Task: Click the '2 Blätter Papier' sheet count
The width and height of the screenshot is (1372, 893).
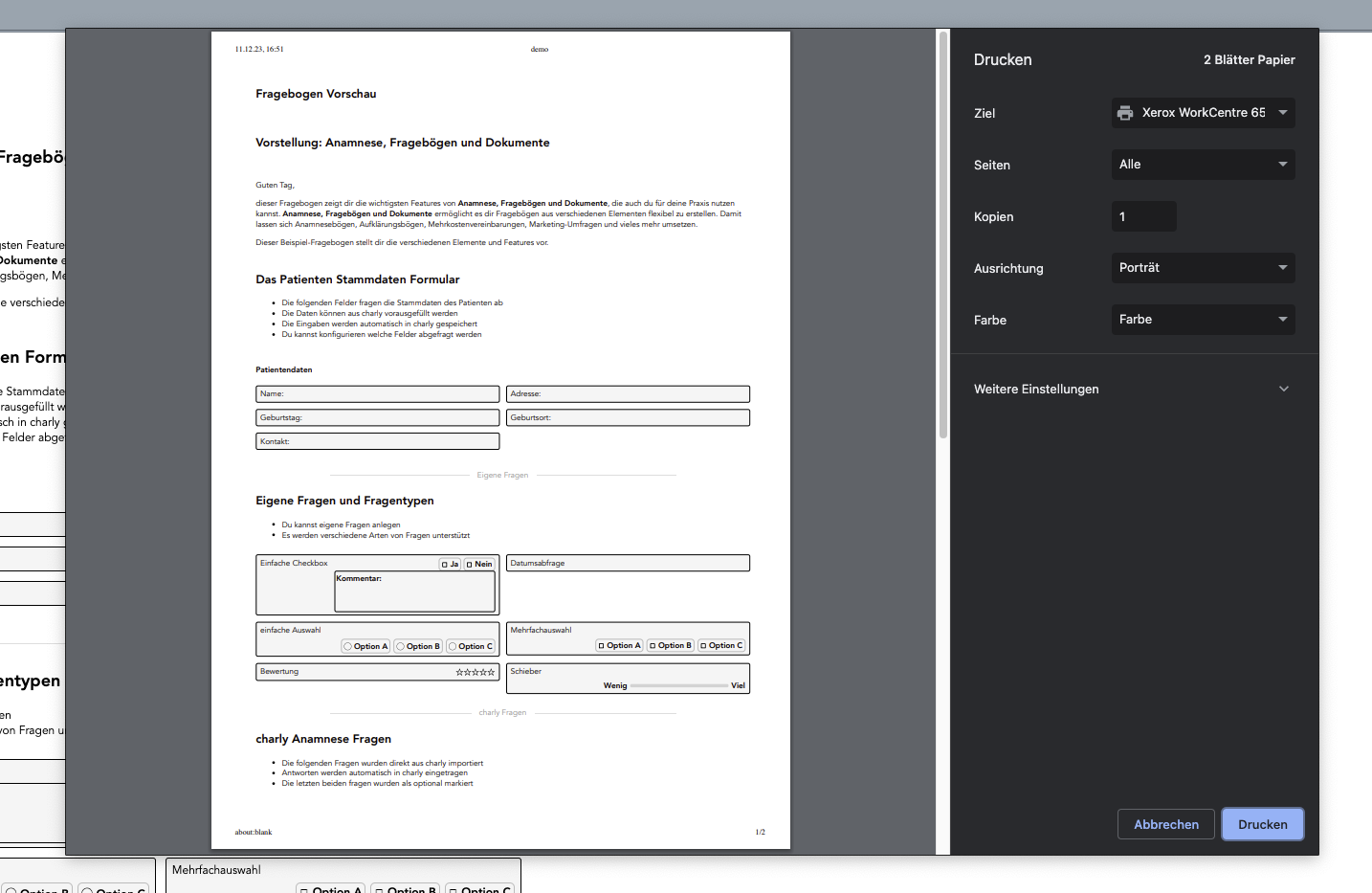Action: (1250, 59)
